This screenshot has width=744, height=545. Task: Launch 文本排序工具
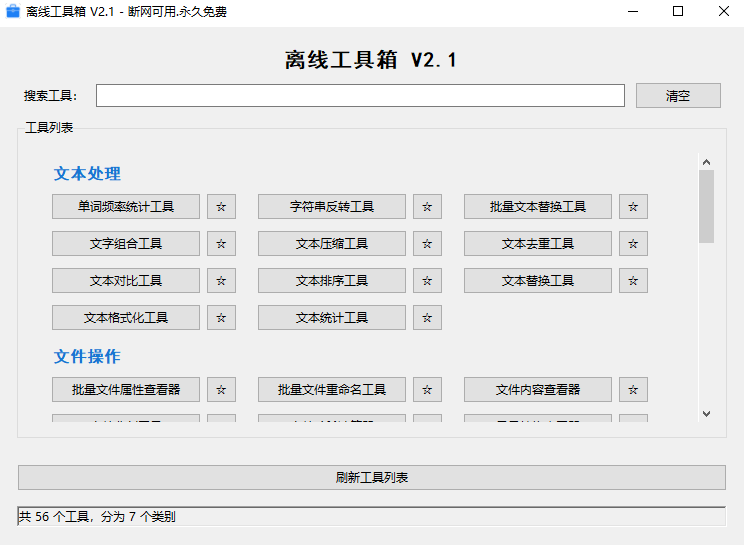[x=332, y=280]
